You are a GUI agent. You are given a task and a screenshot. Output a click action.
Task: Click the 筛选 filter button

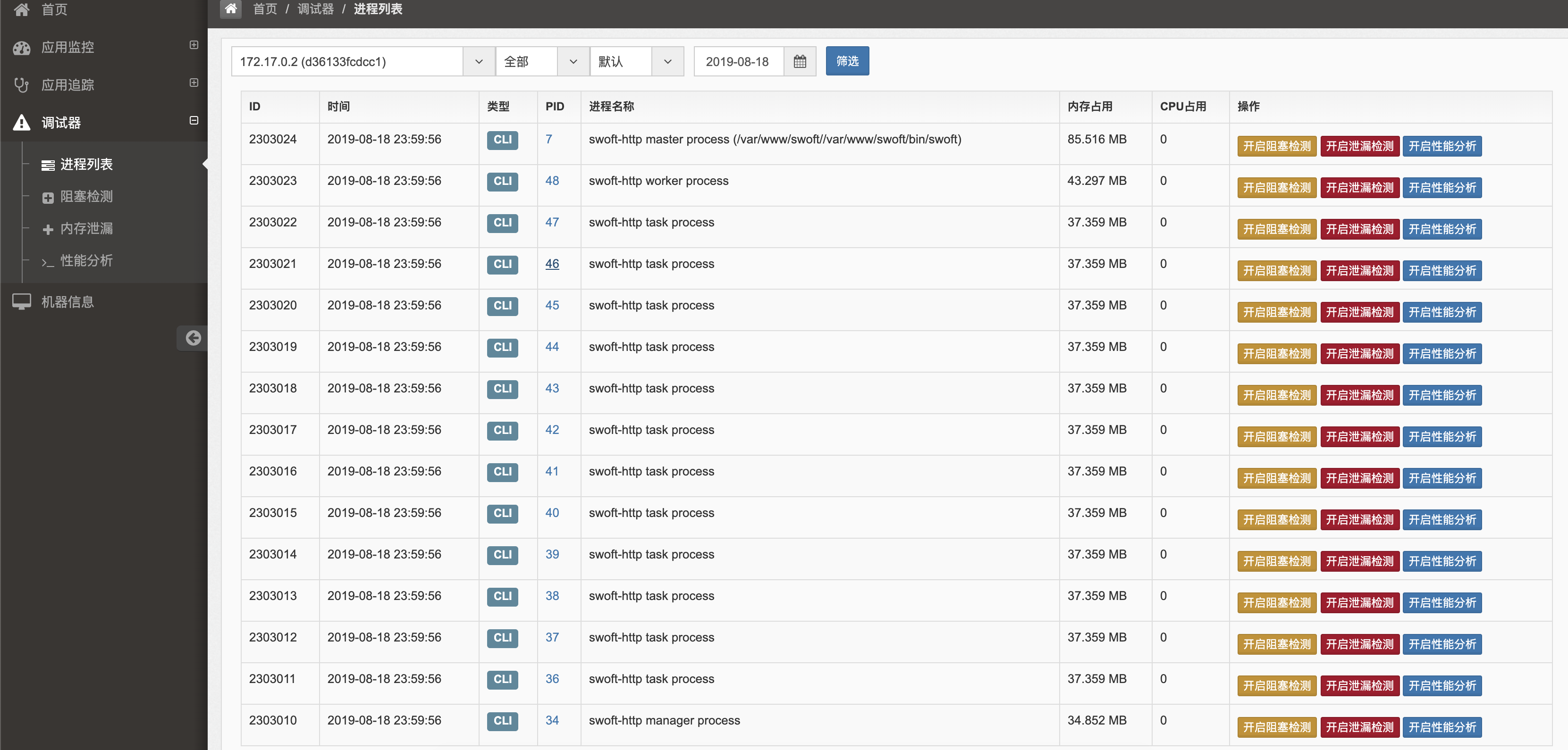847,61
